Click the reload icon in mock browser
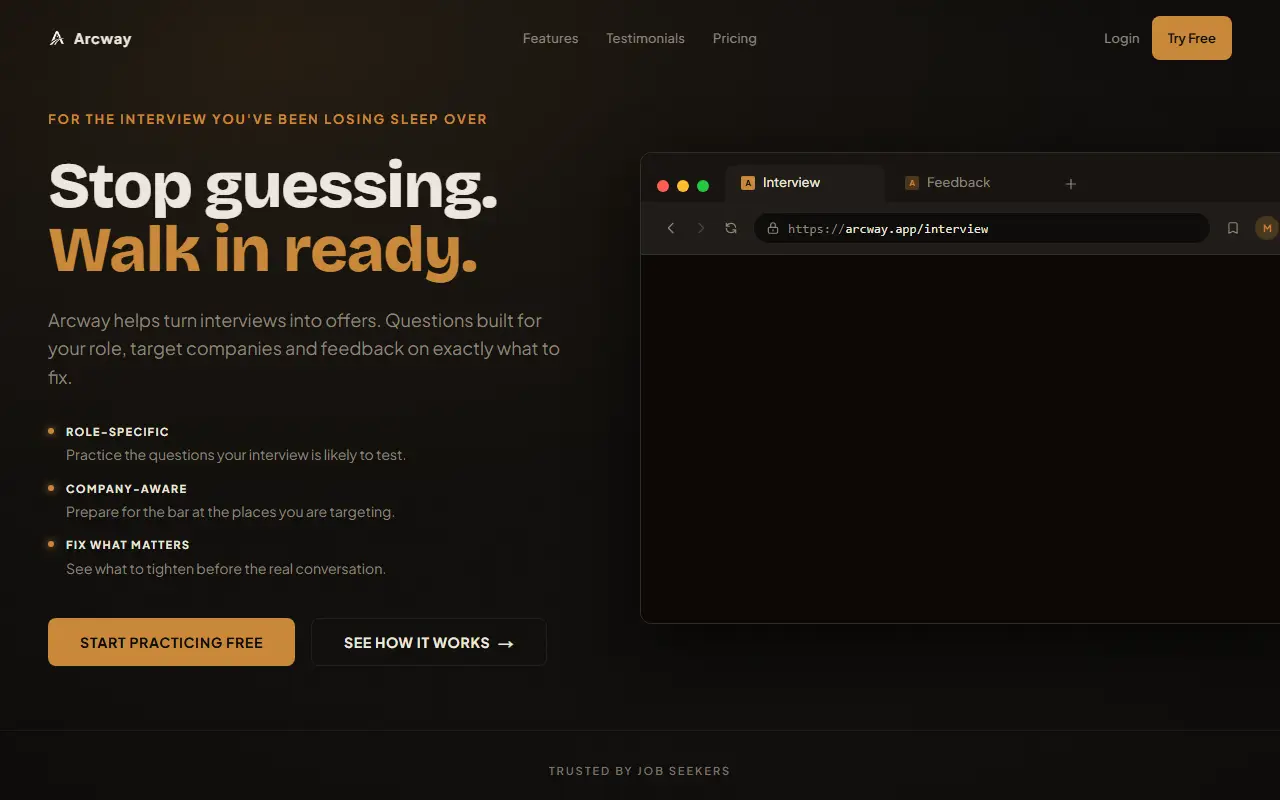The image size is (1280, 800). pyautogui.click(x=731, y=228)
